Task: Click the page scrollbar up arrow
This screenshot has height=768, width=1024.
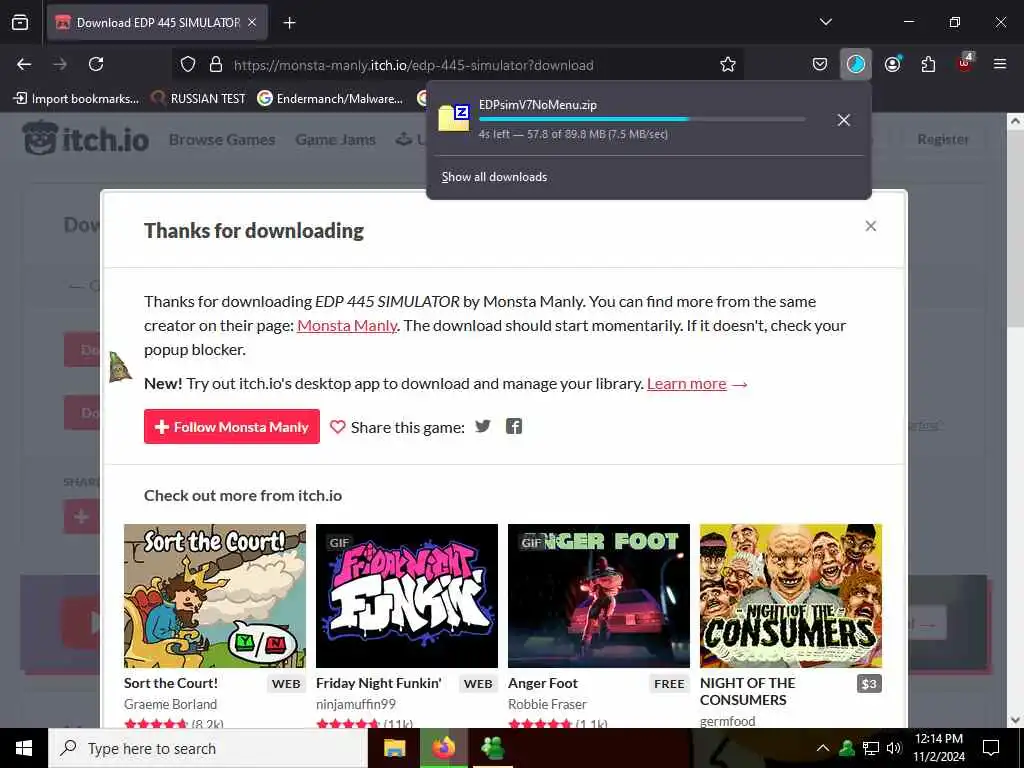Action: pyautogui.click(x=1015, y=121)
